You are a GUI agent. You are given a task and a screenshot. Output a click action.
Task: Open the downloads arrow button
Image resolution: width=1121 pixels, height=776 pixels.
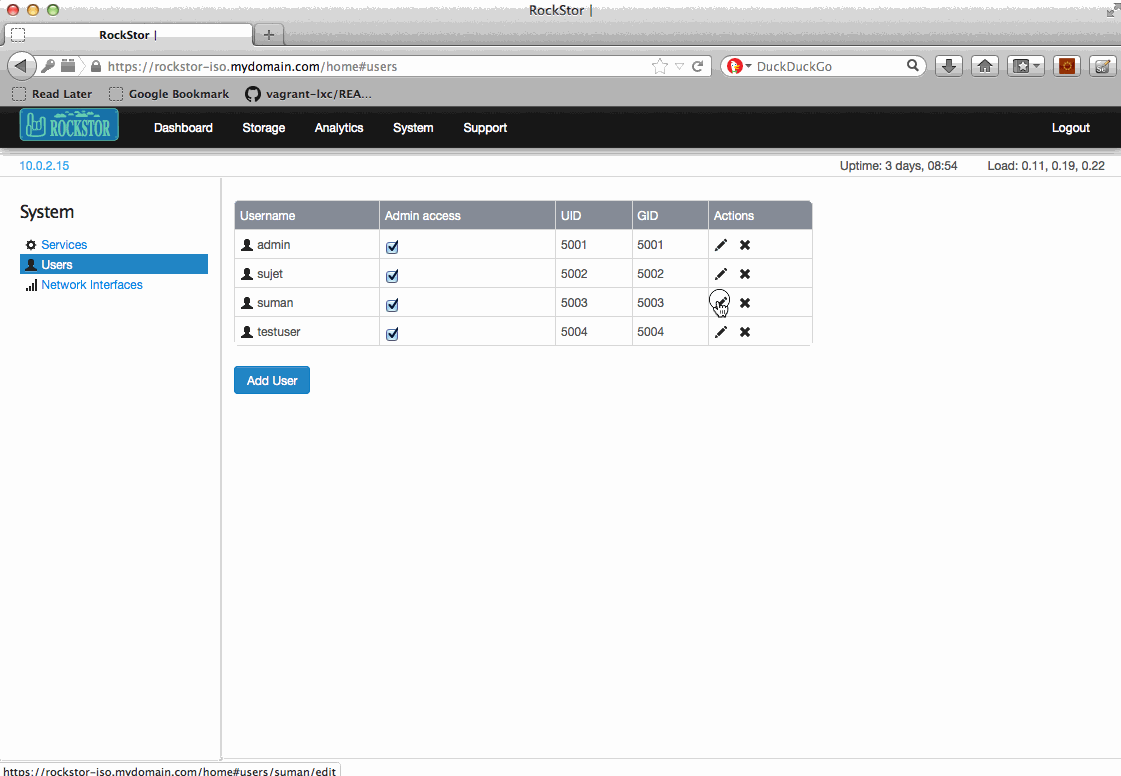(x=949, y=67)
